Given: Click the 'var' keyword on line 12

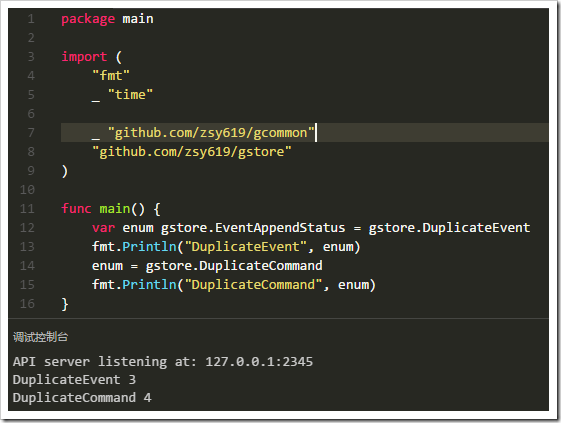Looking at the screenshot, I should pos(103,228).
